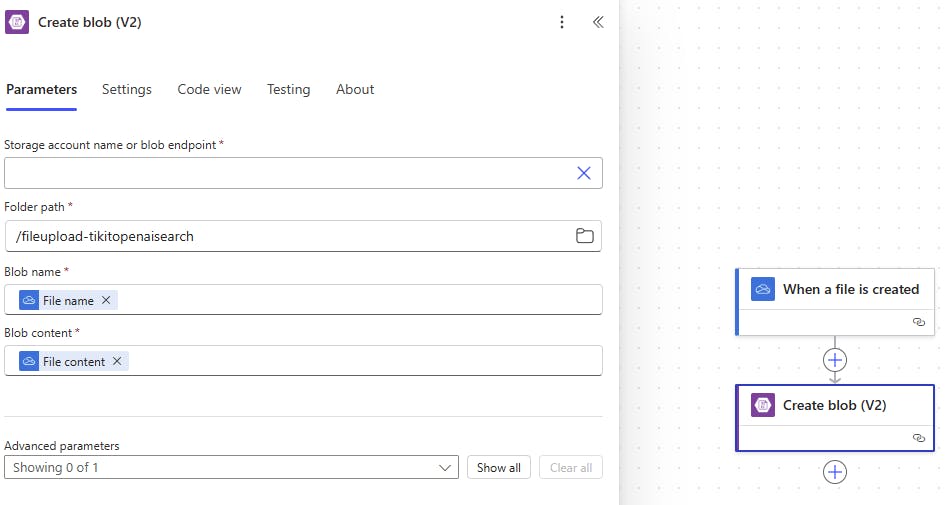Remove the File name token

coord(106,300)
